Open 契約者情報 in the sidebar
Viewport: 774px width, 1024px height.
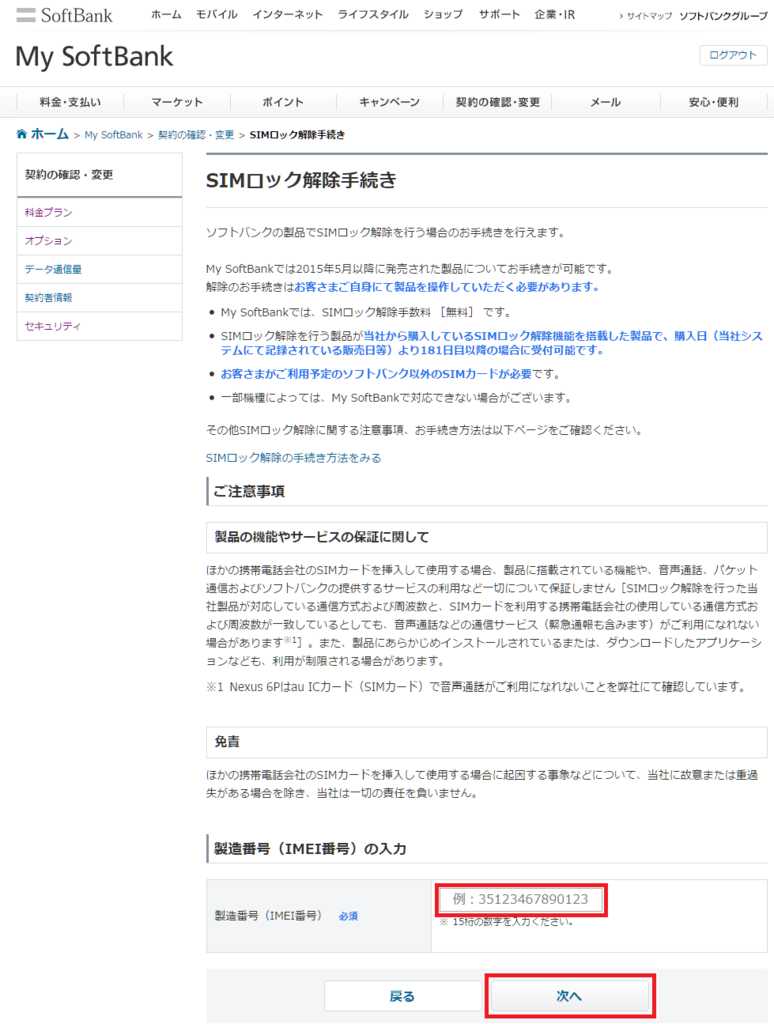point(99,298)
